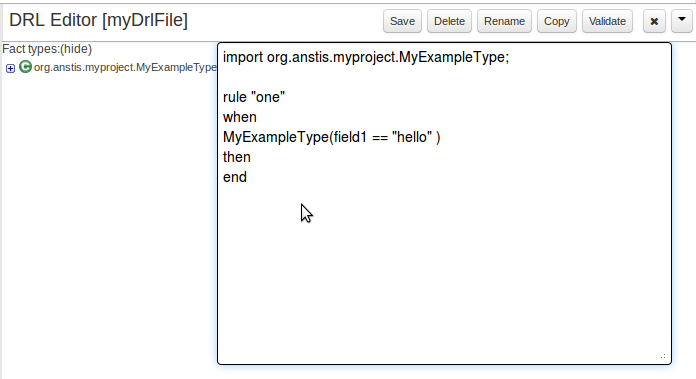Click the MyExampleType(field1 == "hello") line
Image resolution: width=696 pixels, height=379 pixels.
click(x=332, y=137)
